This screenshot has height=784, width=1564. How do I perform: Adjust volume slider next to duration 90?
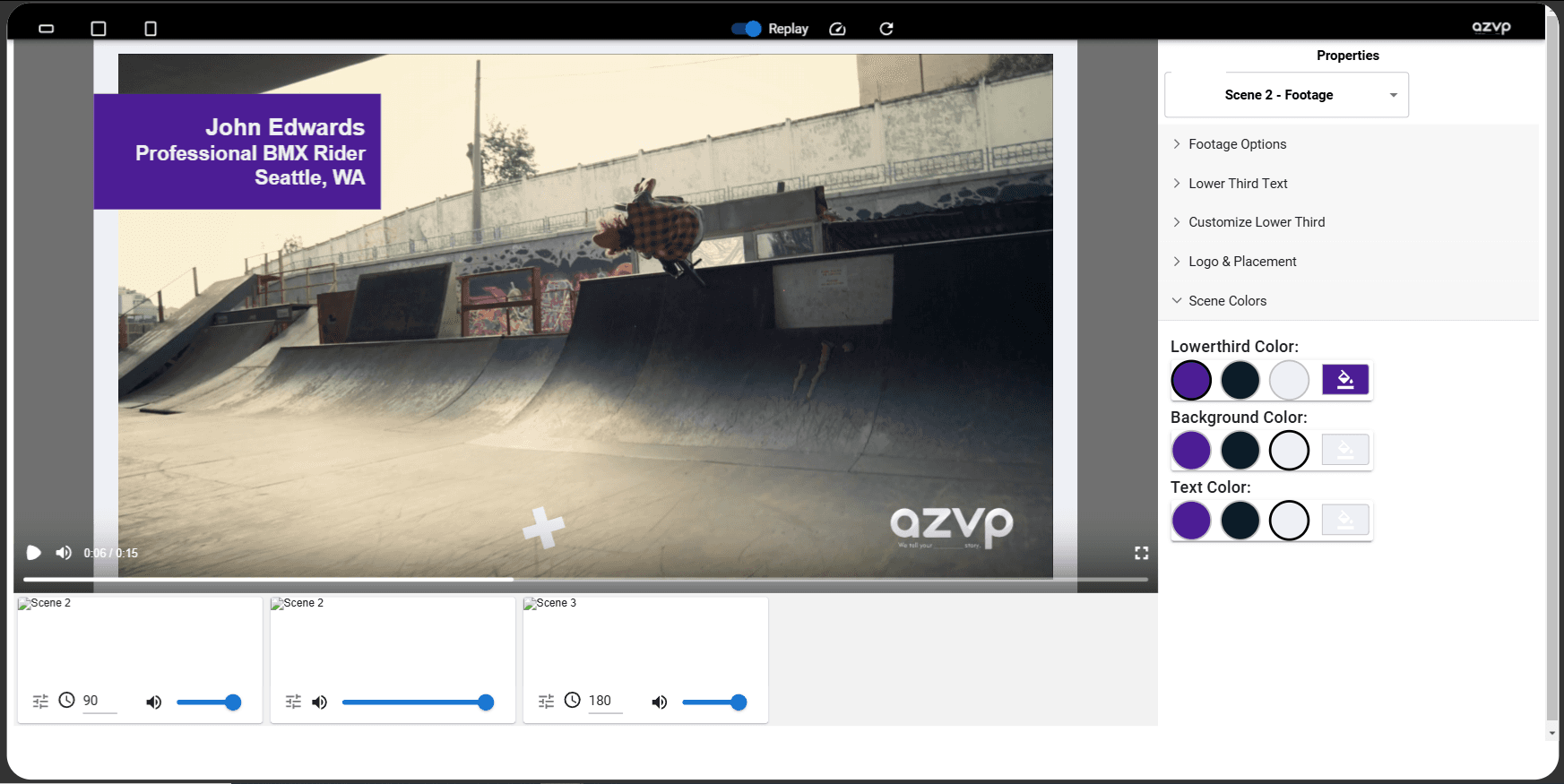[x=209, y=702]
